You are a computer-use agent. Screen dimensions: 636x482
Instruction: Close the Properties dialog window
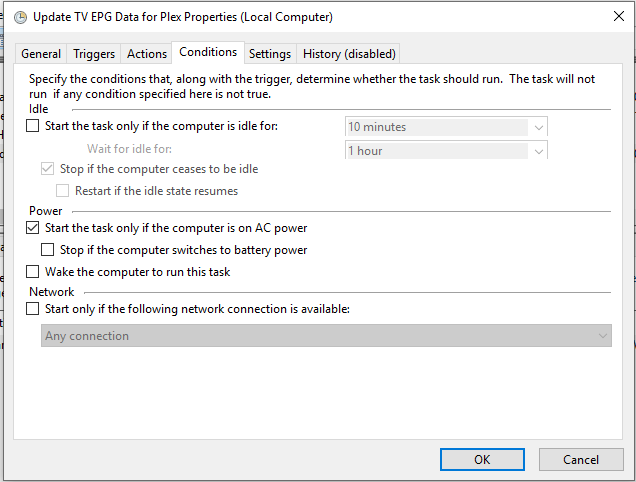click(612, 17)
